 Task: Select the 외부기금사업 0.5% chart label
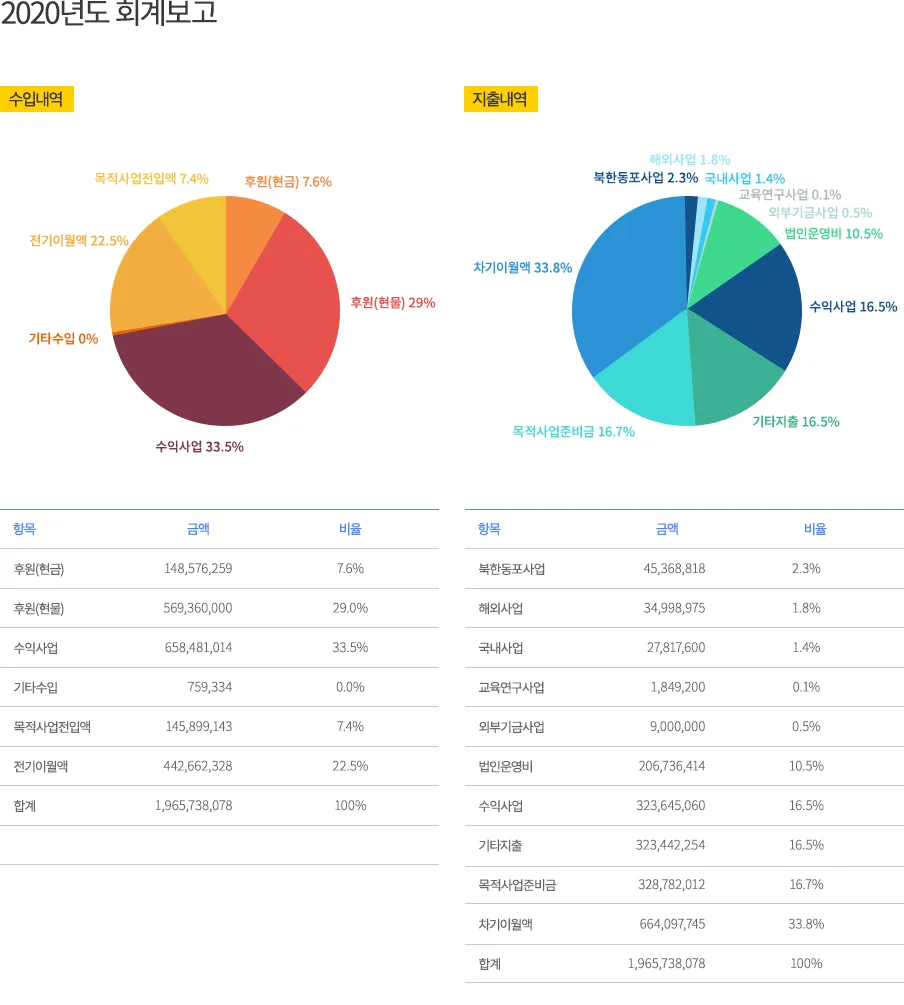click(x=820, y=213)
